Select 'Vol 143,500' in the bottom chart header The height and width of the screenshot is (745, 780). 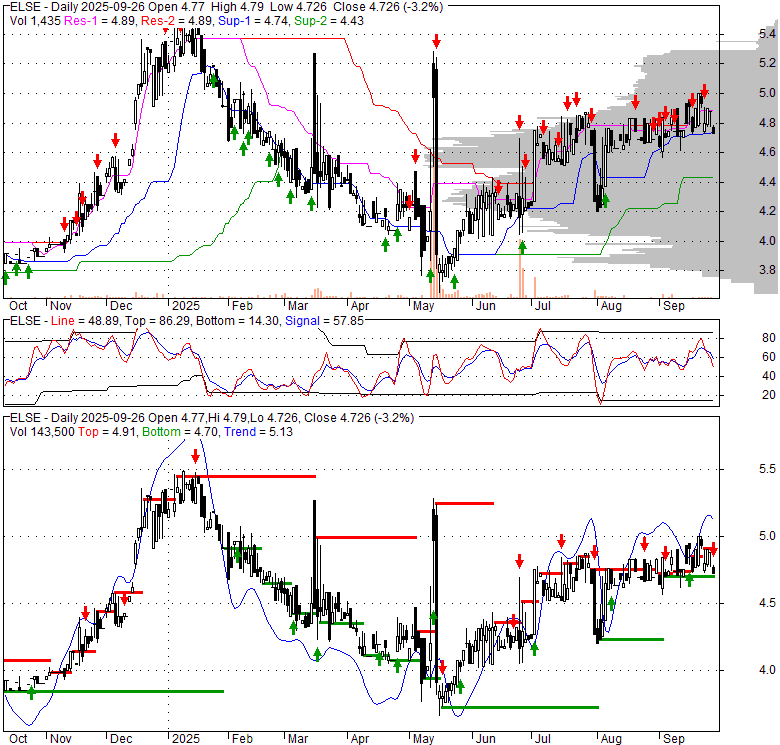(x=42, y=432)
